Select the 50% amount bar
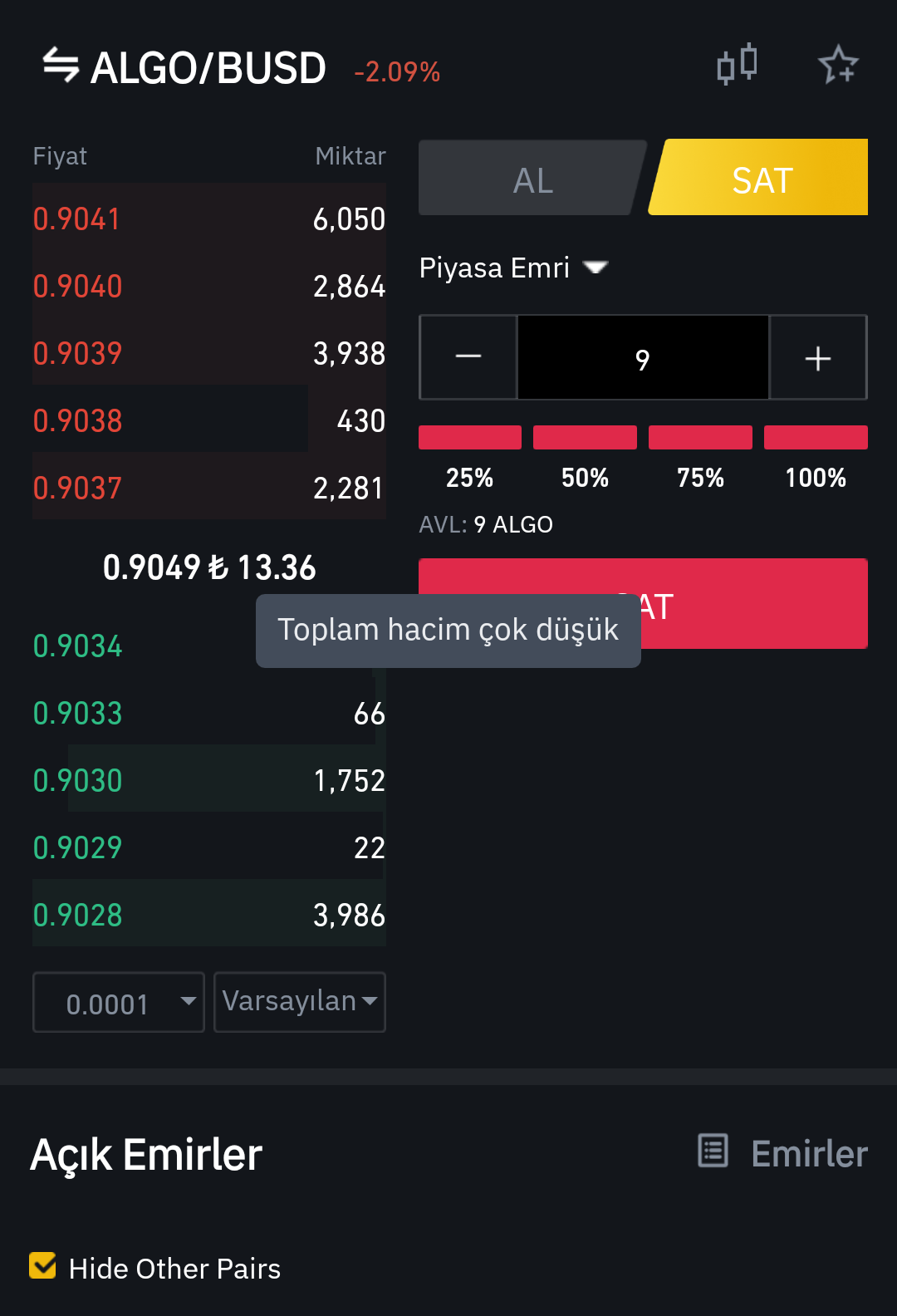The image size is (897, 1316). (585, 437)
